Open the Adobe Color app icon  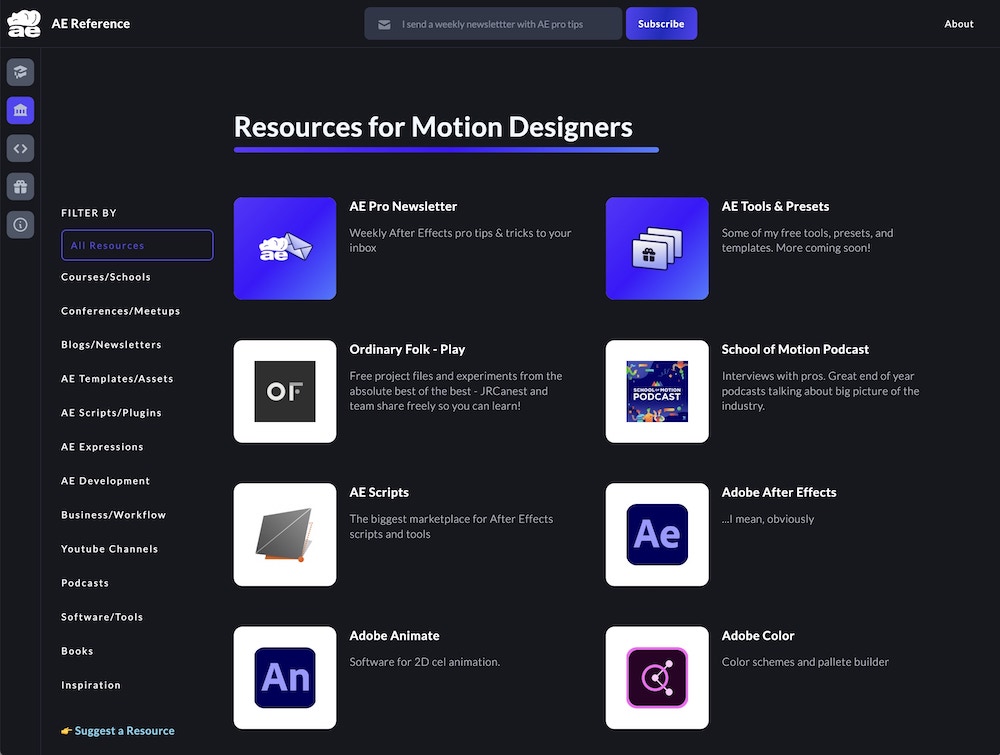(x=657, y=677)
